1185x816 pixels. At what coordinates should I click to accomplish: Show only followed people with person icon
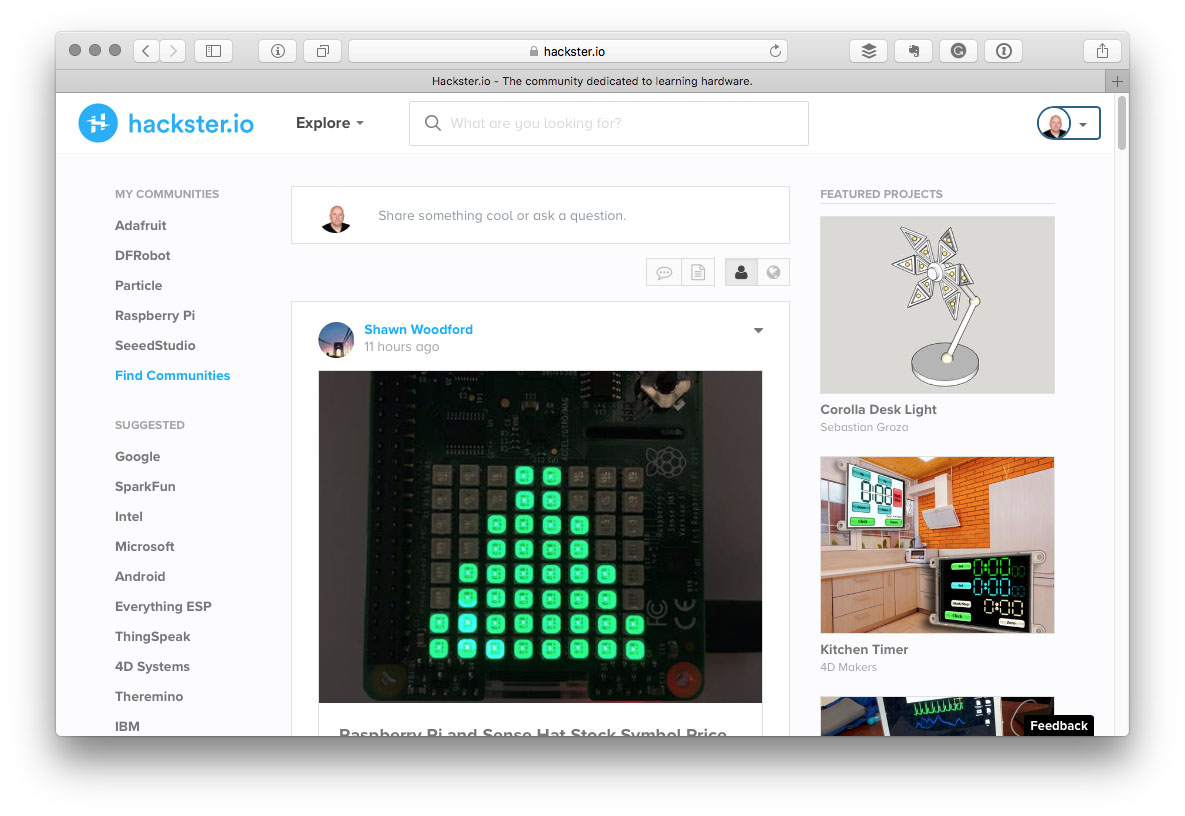click(x=741, y=273)
